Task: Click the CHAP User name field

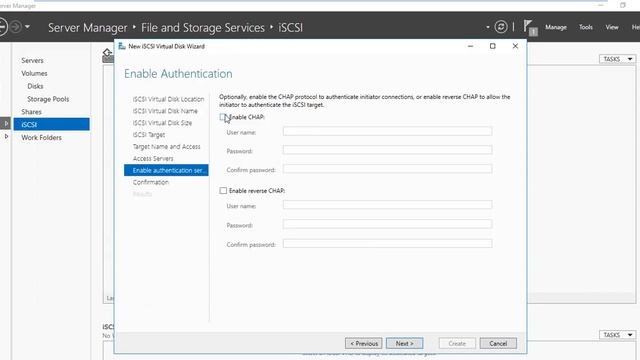Action: click(387, 131)
